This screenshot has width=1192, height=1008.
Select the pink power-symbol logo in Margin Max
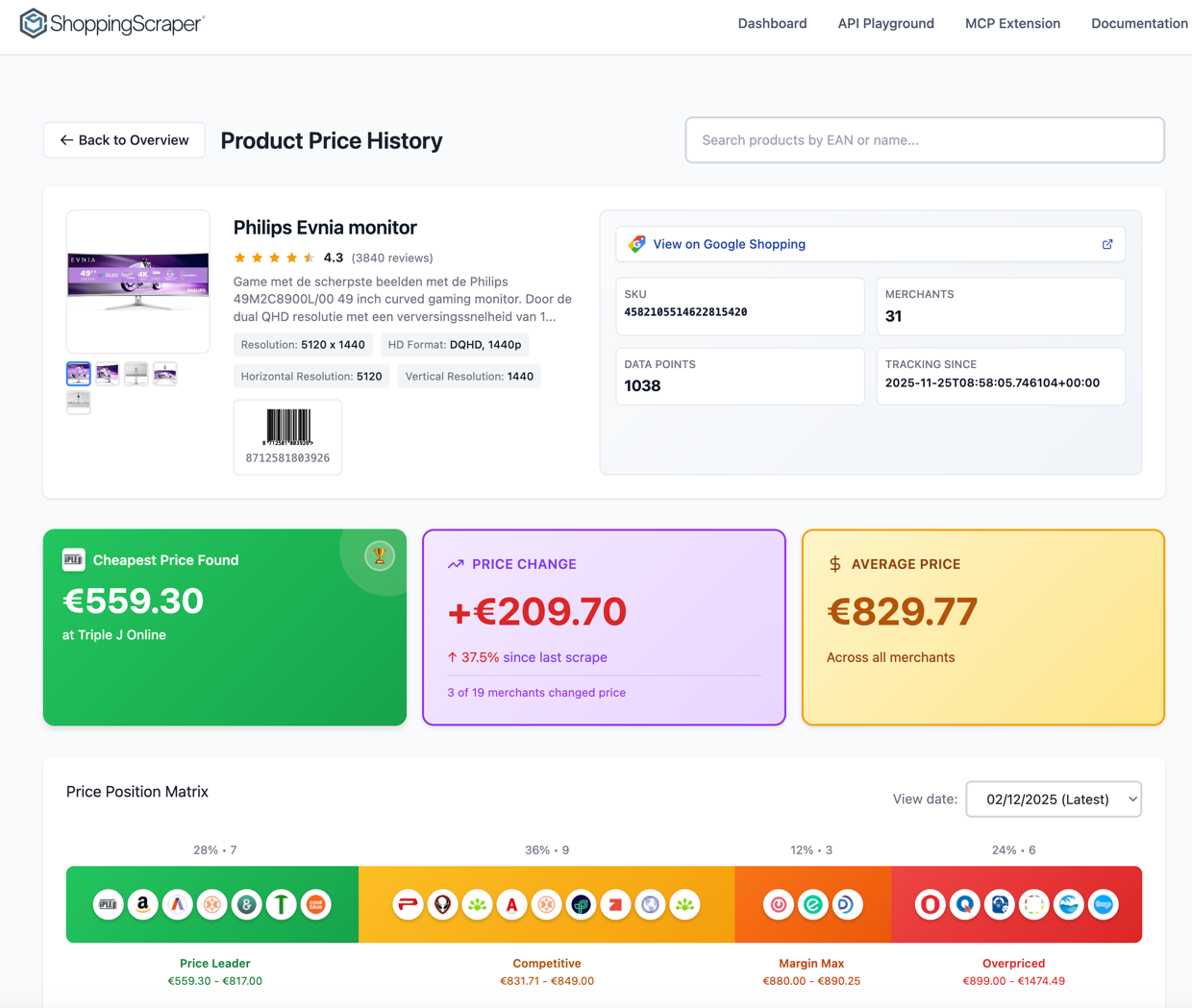coord(779,904)
